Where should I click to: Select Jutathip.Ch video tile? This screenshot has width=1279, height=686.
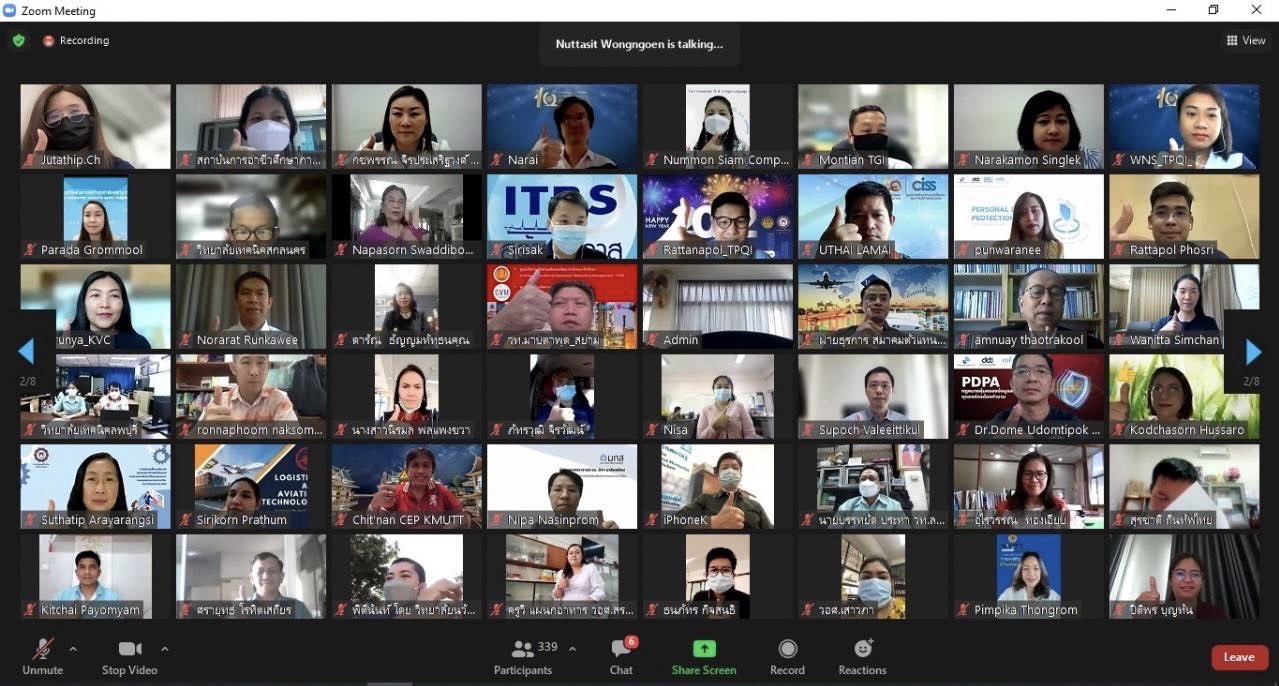pos(95,126)
